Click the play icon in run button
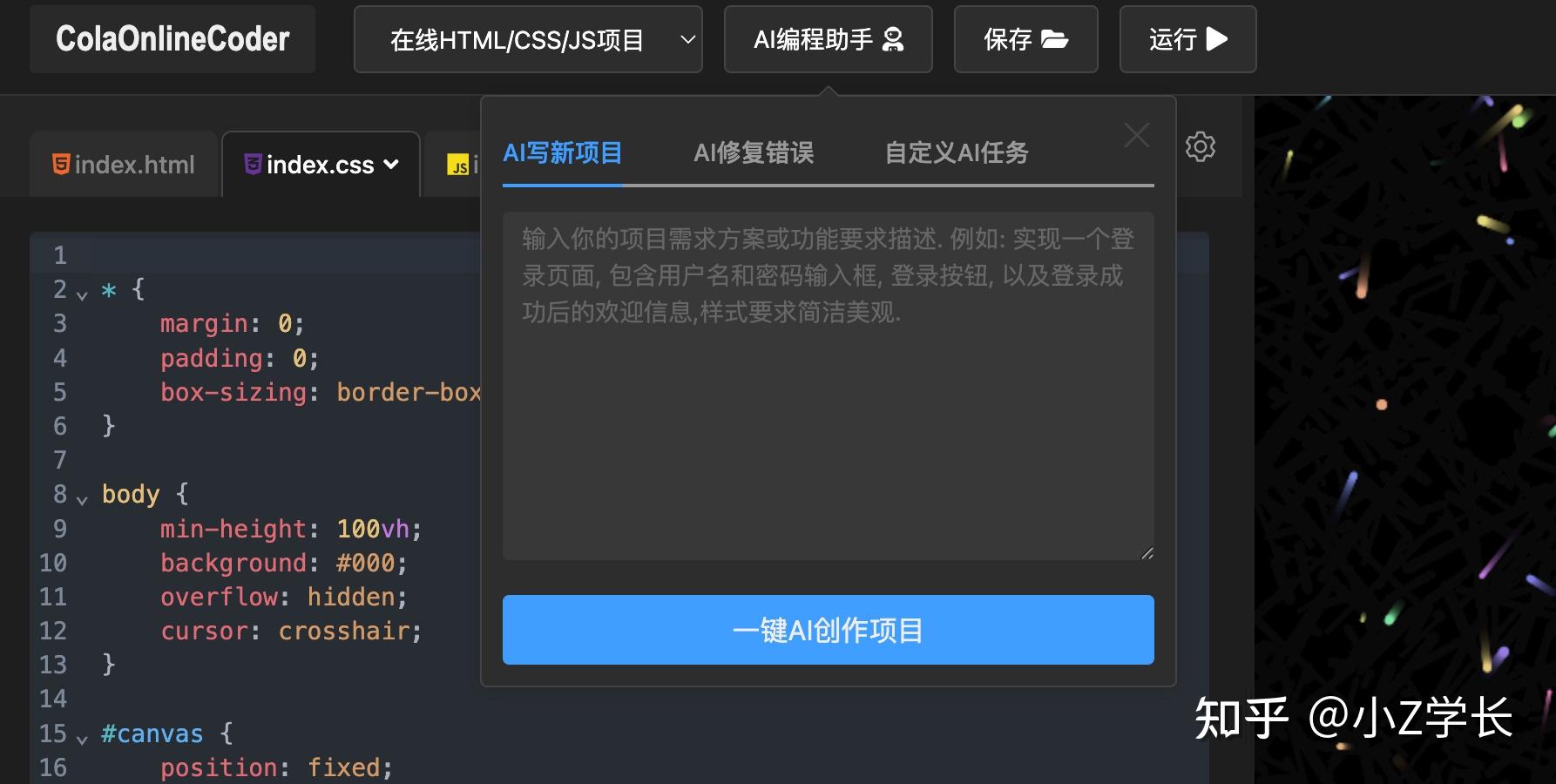Image resolution: width=1556 pixels, height=784 pixels. [x=1217, y=39]
